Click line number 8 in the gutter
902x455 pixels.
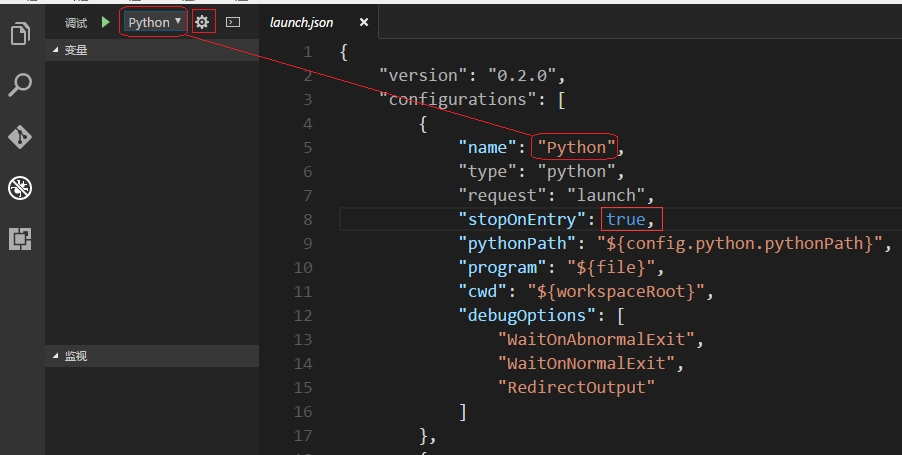pos(307,219)
